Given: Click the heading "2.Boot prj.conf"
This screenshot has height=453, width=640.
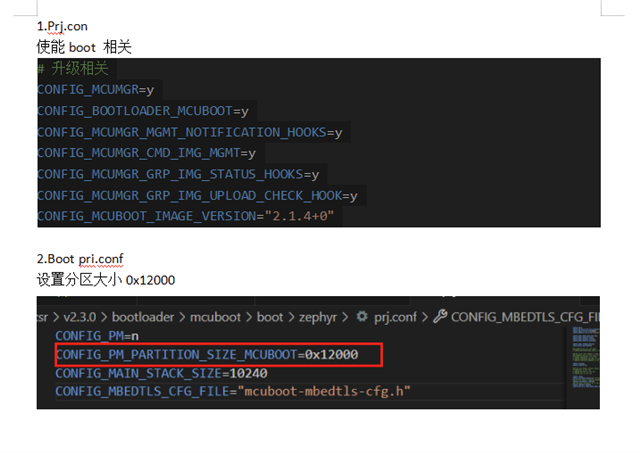Looking at the screenshot, I should tap(80, 259).
